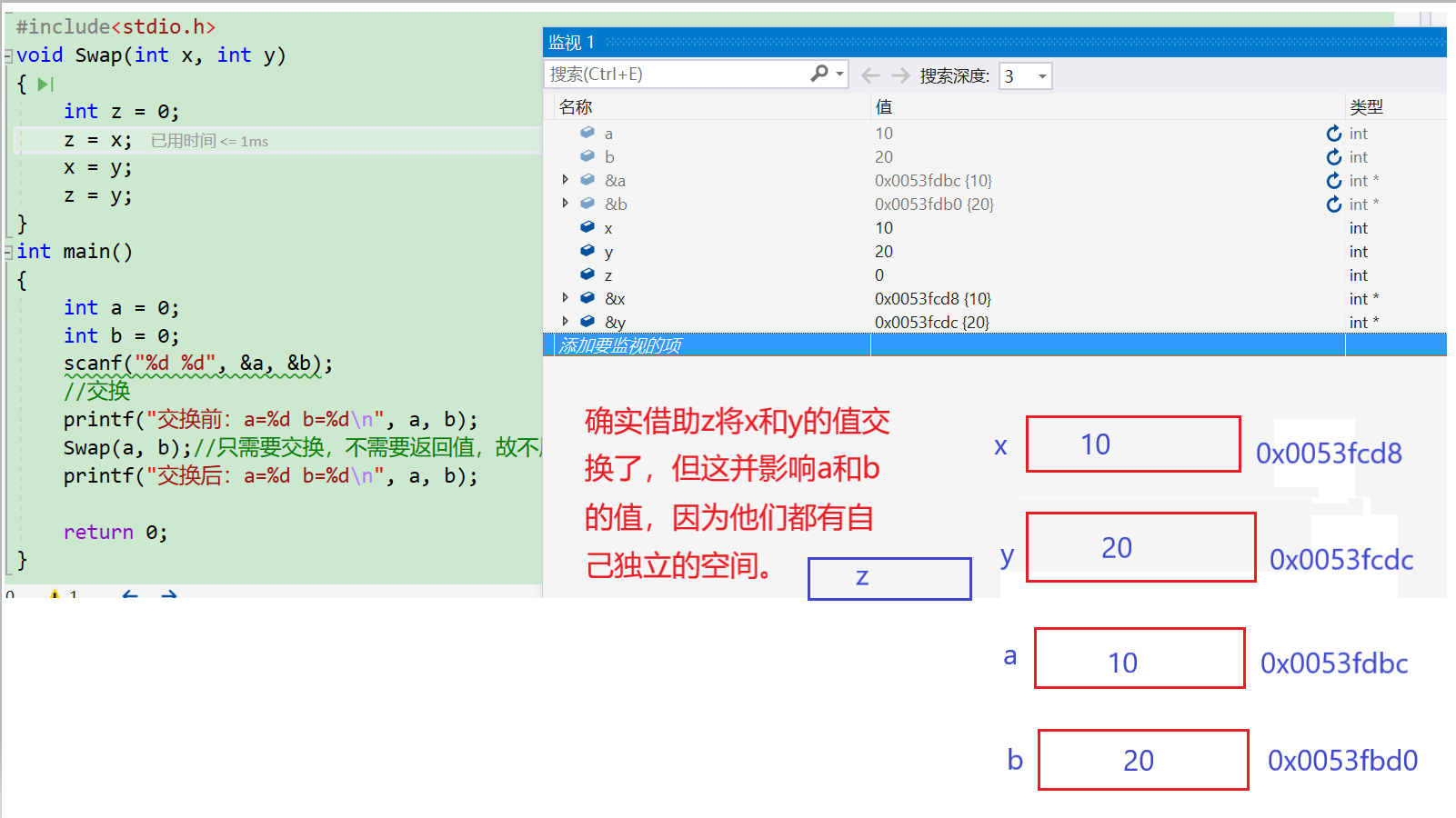This screenshot has width=1456, height=818.
Task: Click the 'return 0;' line
Action: 115,533
